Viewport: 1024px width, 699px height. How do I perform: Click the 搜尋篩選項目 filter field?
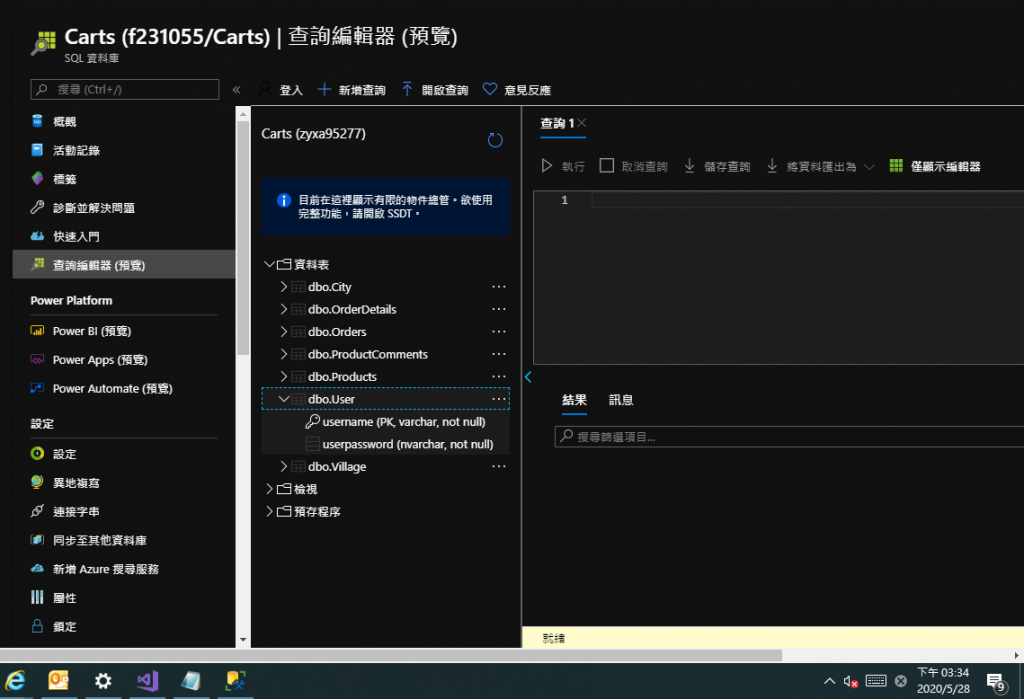(x=789, y=436)
